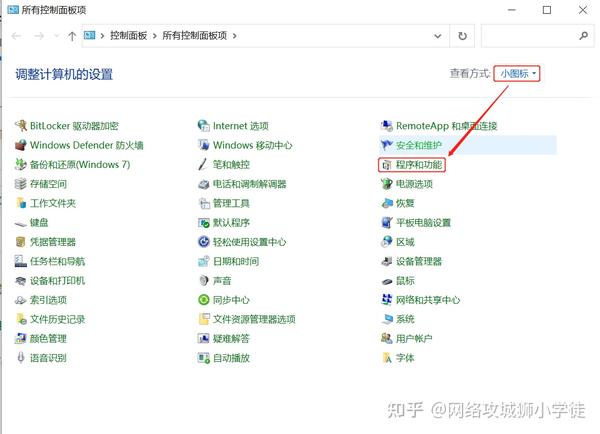Open the 轻松使用设置中心 icon
This screenshot has height=434, width=600.
tap(204, 242)
